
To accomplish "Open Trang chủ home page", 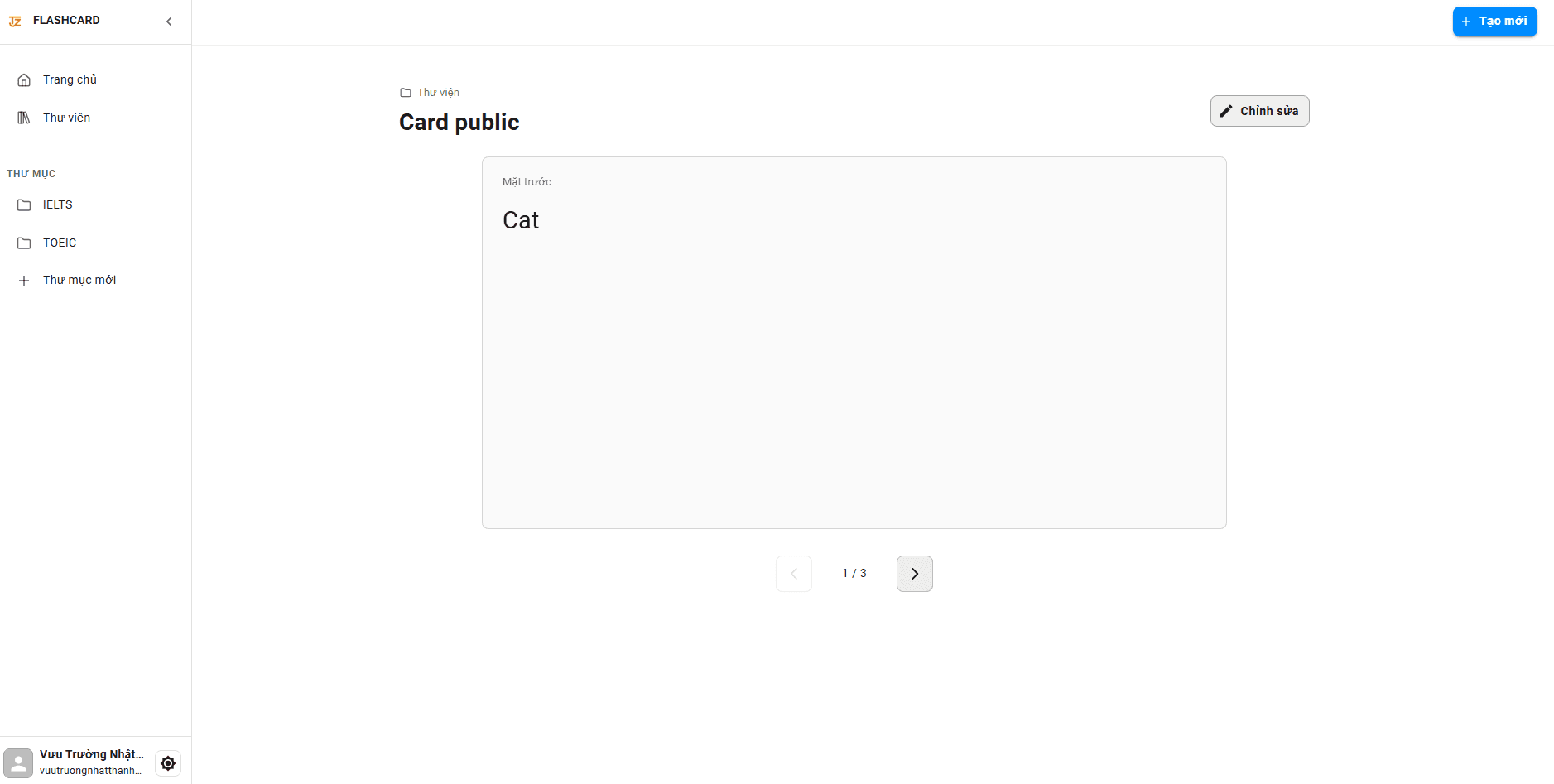I will (70, 79).
